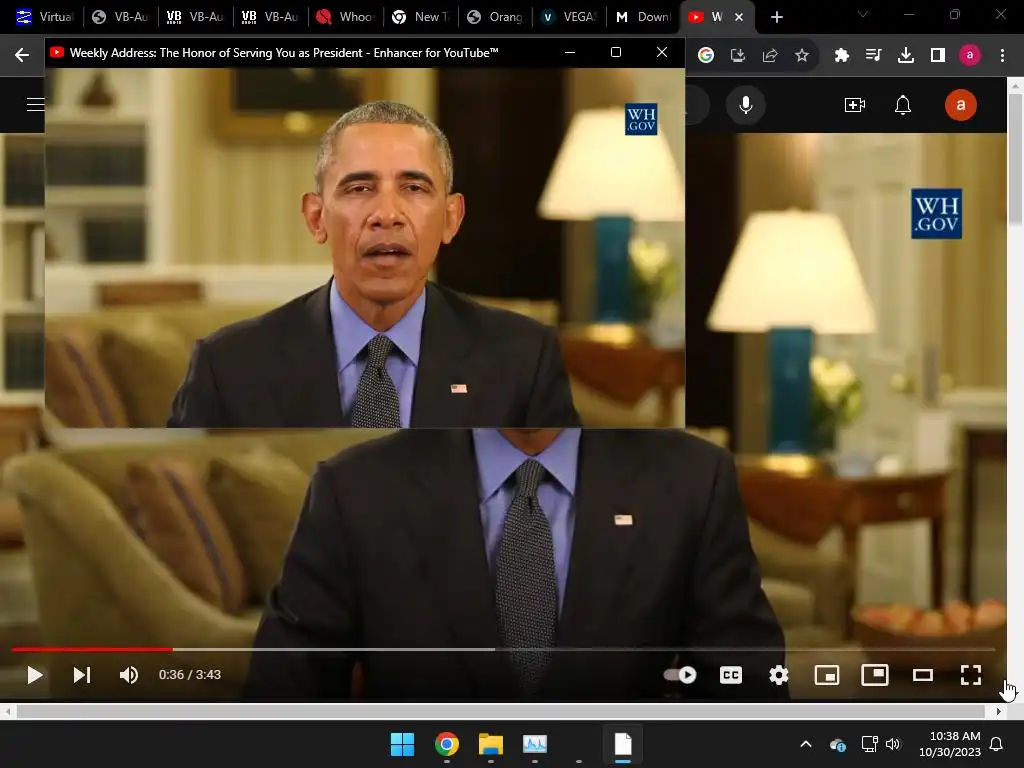Close the Enhancer for YouTube popup

click(662, 52)
